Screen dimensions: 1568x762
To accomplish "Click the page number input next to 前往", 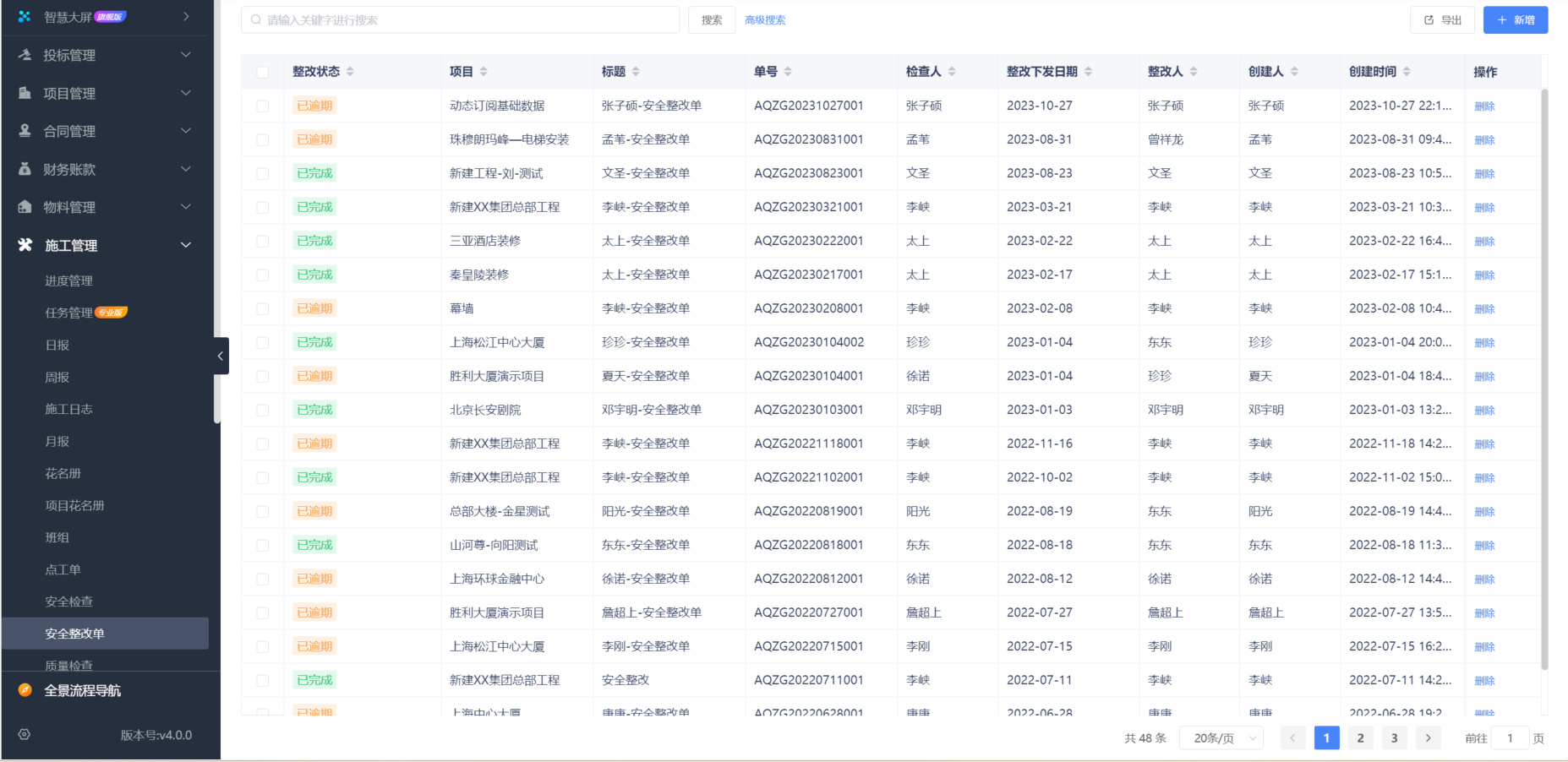I will tap(1510, 738).
